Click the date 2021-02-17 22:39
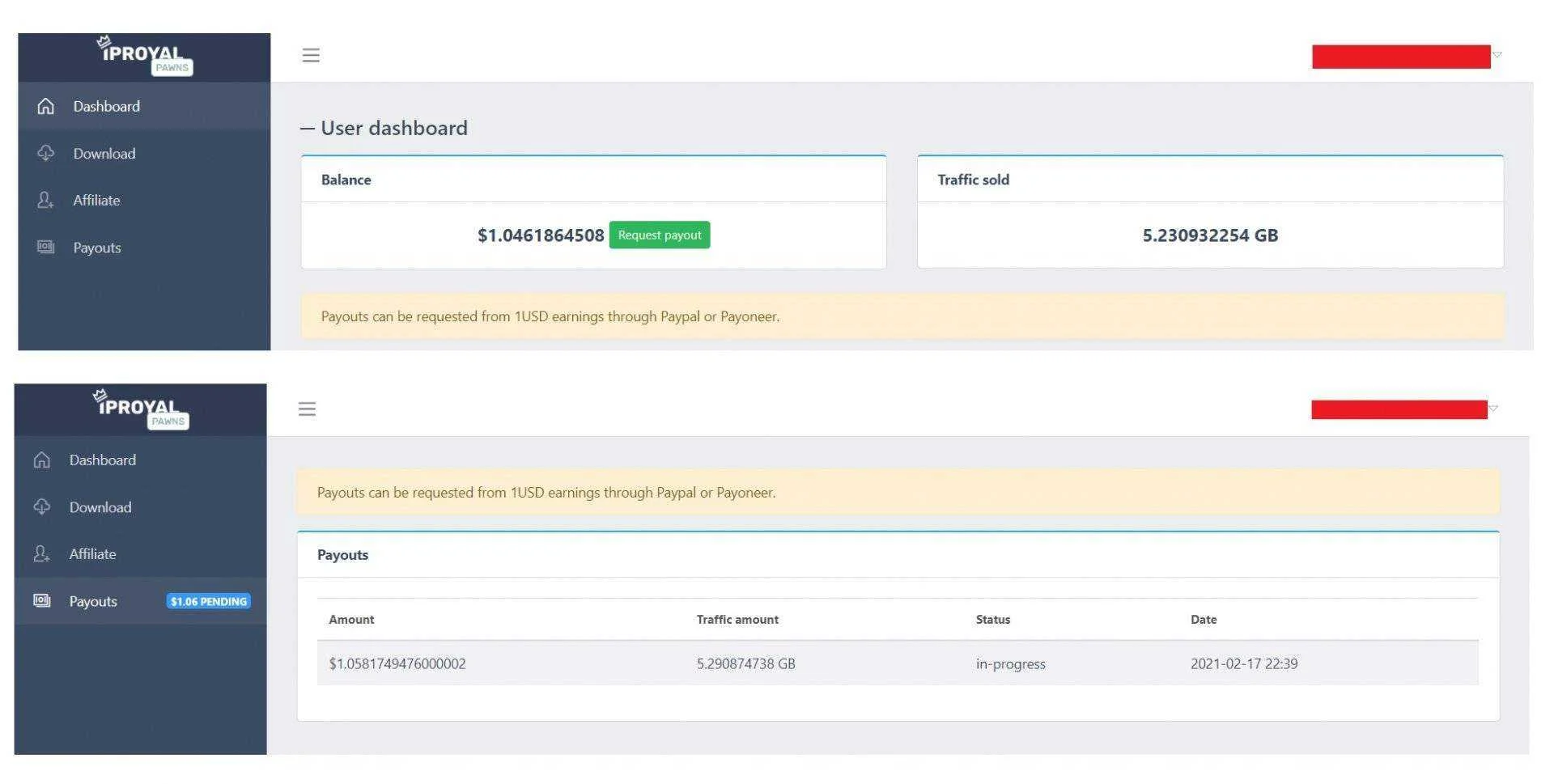Image resolution: width=1554 pixels, height=784 pixels. [x=1244, y=663]
